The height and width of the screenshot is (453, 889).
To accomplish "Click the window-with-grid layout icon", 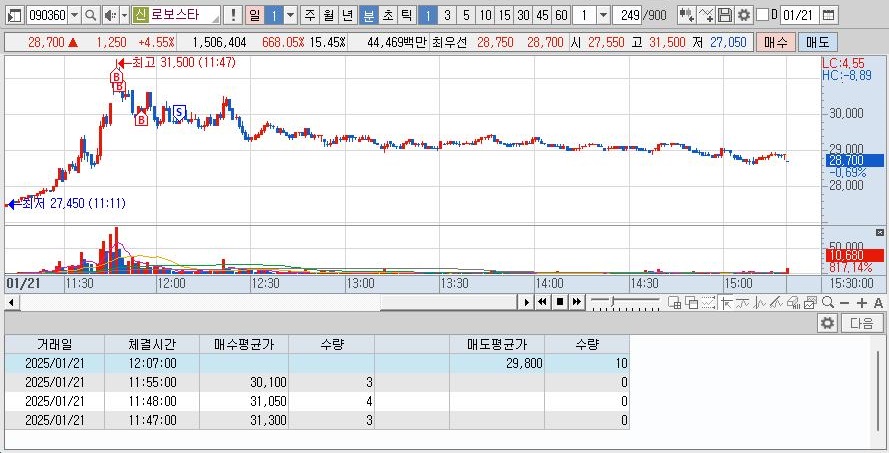I will pyautogui.click(x=675, y=303).
